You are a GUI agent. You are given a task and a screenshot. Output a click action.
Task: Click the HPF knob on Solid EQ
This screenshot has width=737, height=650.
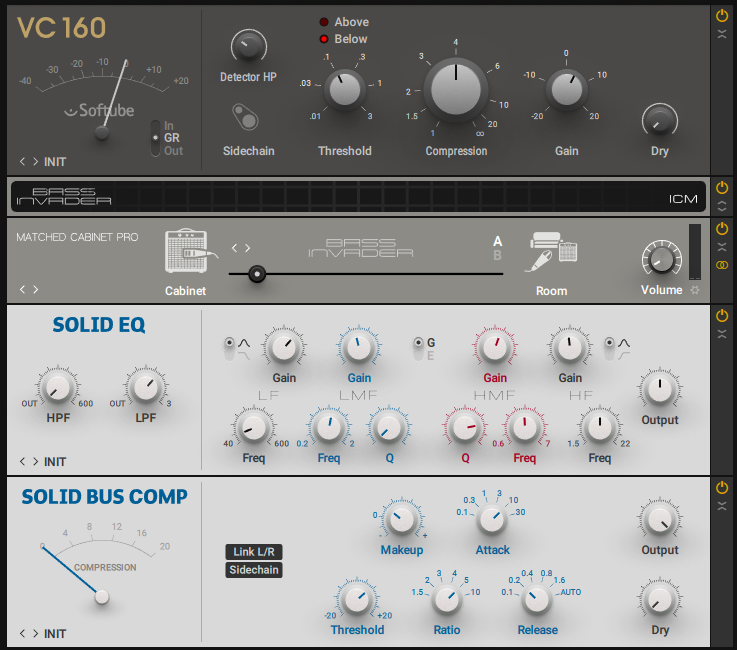(57, 388)
